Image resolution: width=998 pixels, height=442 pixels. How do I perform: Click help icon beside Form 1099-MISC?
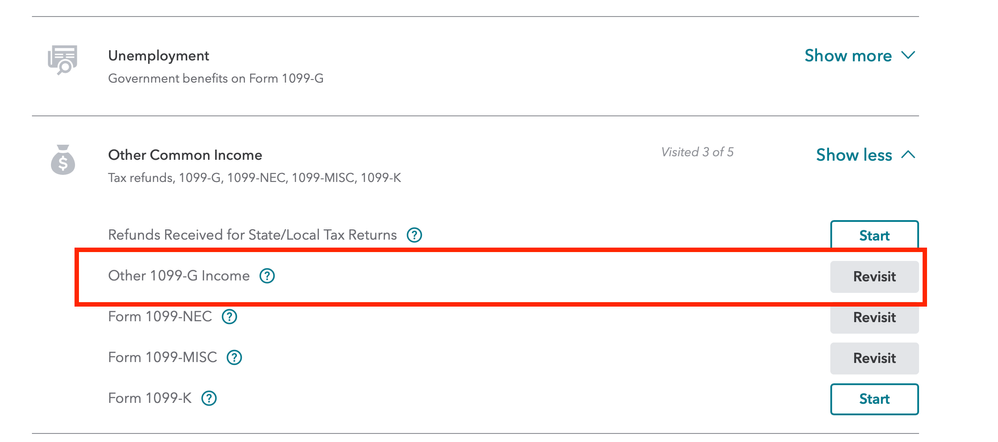[x=234, y=357]
